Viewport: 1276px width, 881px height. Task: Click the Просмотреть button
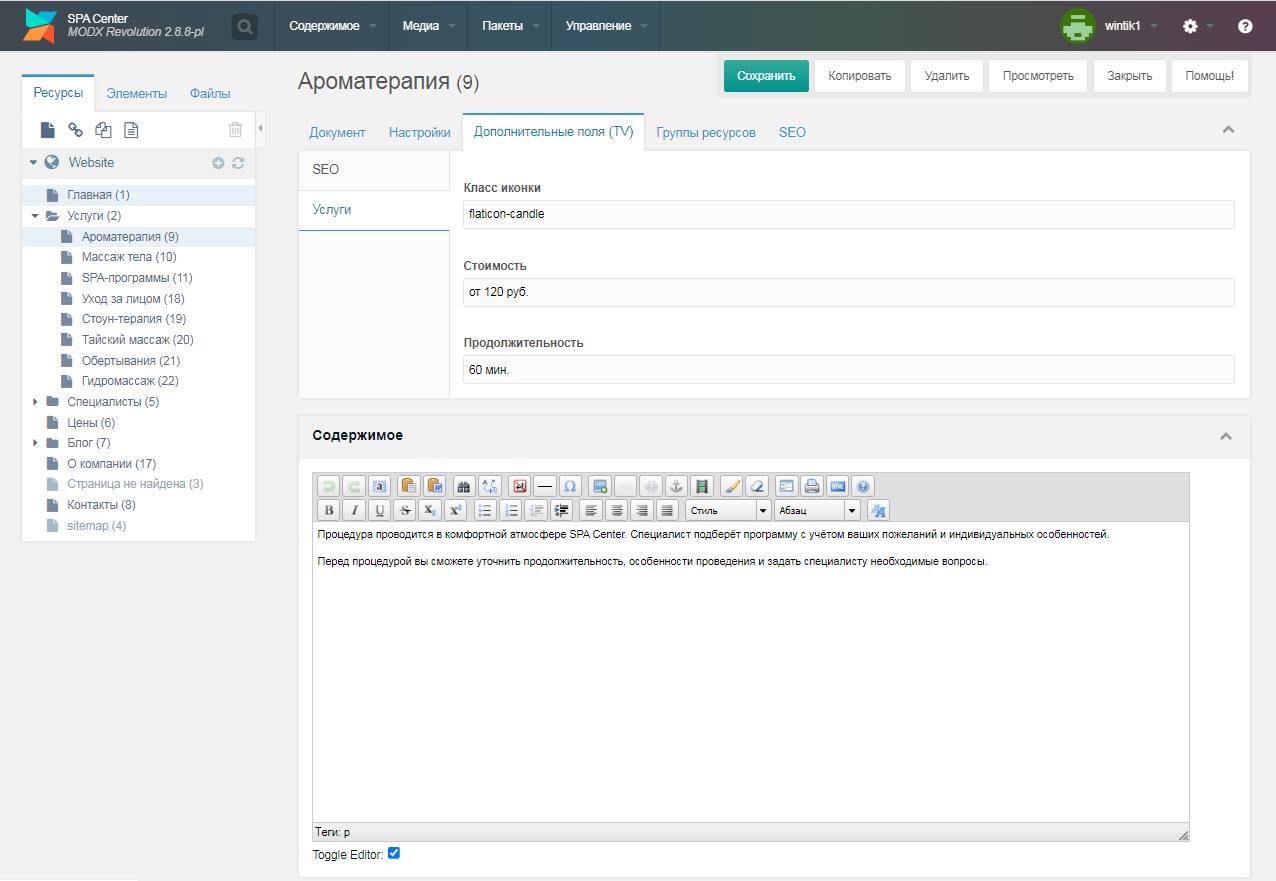pos(1038,76)
